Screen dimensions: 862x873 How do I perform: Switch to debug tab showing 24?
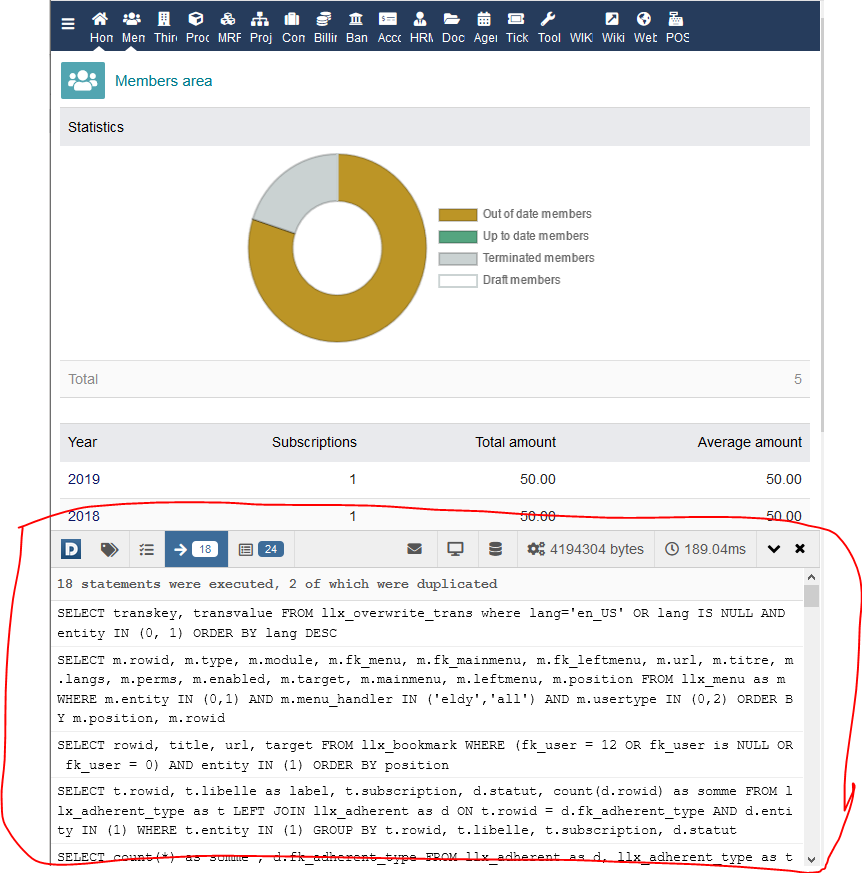(260, 549)
